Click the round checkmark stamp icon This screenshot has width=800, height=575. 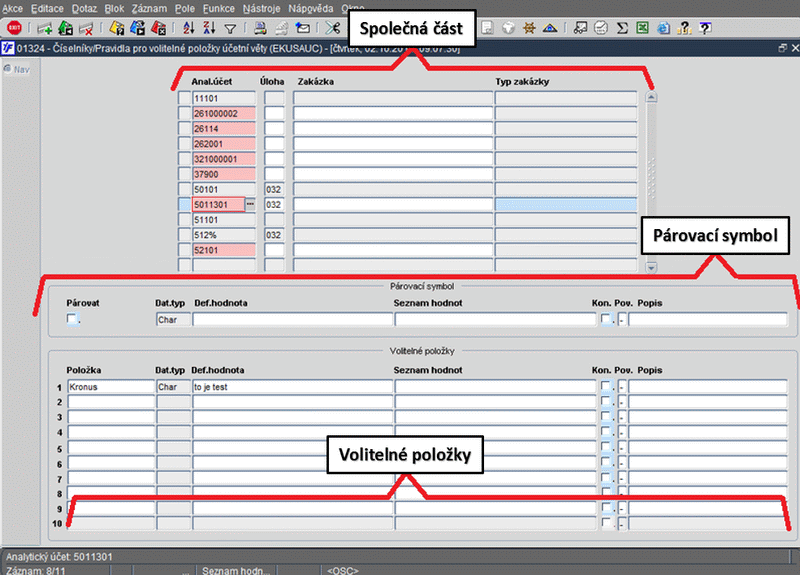click(x=601, y=28)
